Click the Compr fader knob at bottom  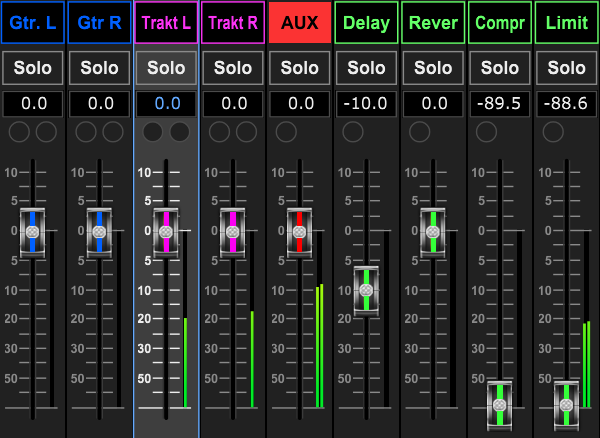click(500, 405)
